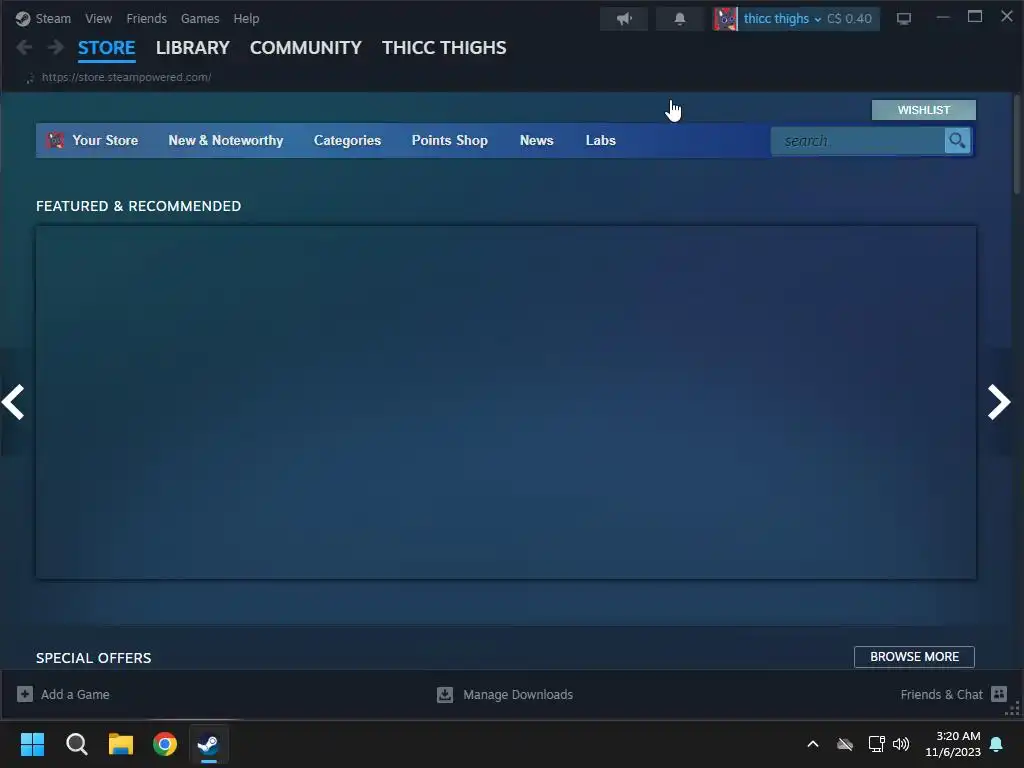The image size is (1024, 768).
Task: Click the store URL address text
Action: pyautogui.click(x=126, y=77)
